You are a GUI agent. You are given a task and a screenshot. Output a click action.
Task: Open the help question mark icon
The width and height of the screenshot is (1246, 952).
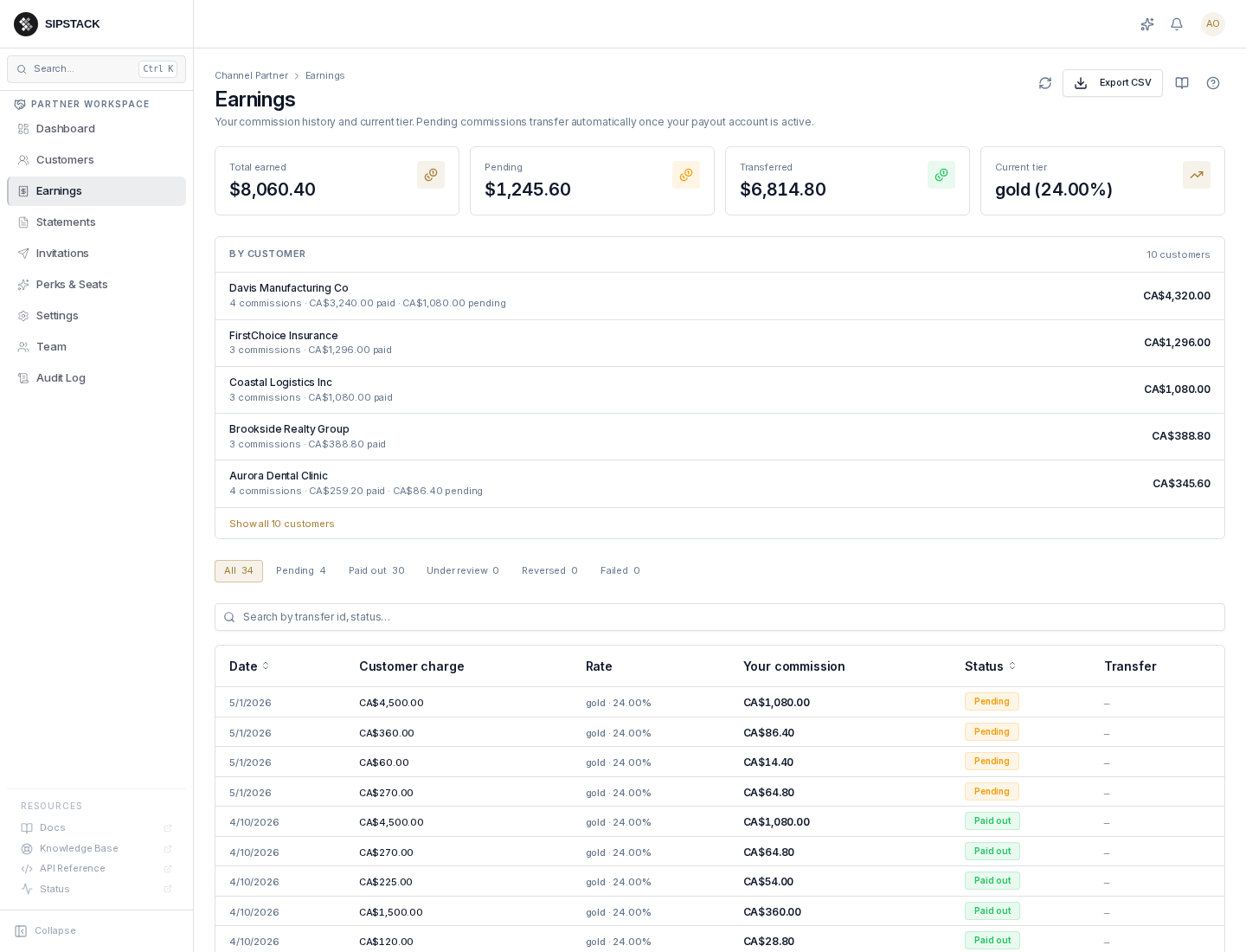pos(1213,83)
